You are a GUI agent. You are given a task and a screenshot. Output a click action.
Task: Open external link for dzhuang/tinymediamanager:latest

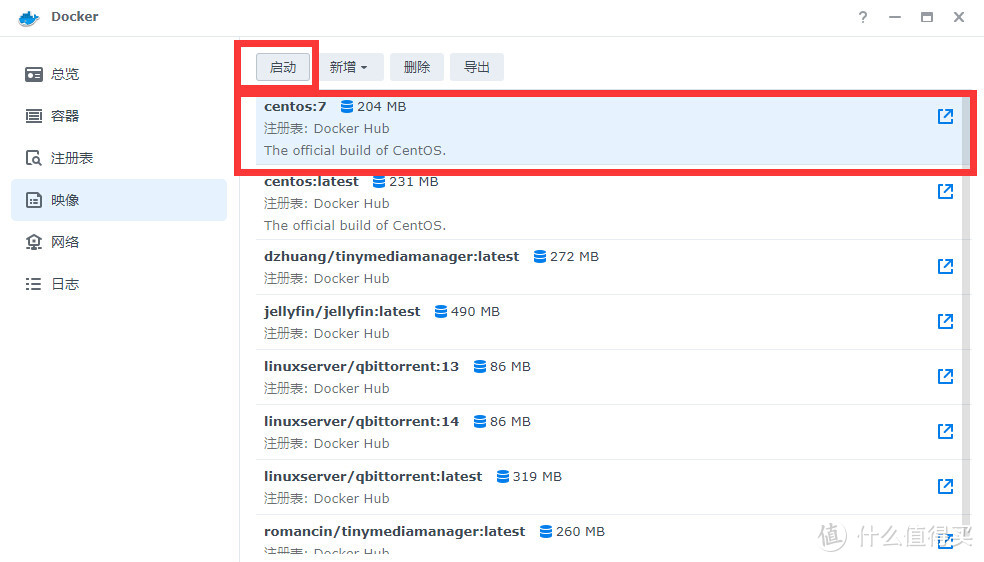[945, 267]
